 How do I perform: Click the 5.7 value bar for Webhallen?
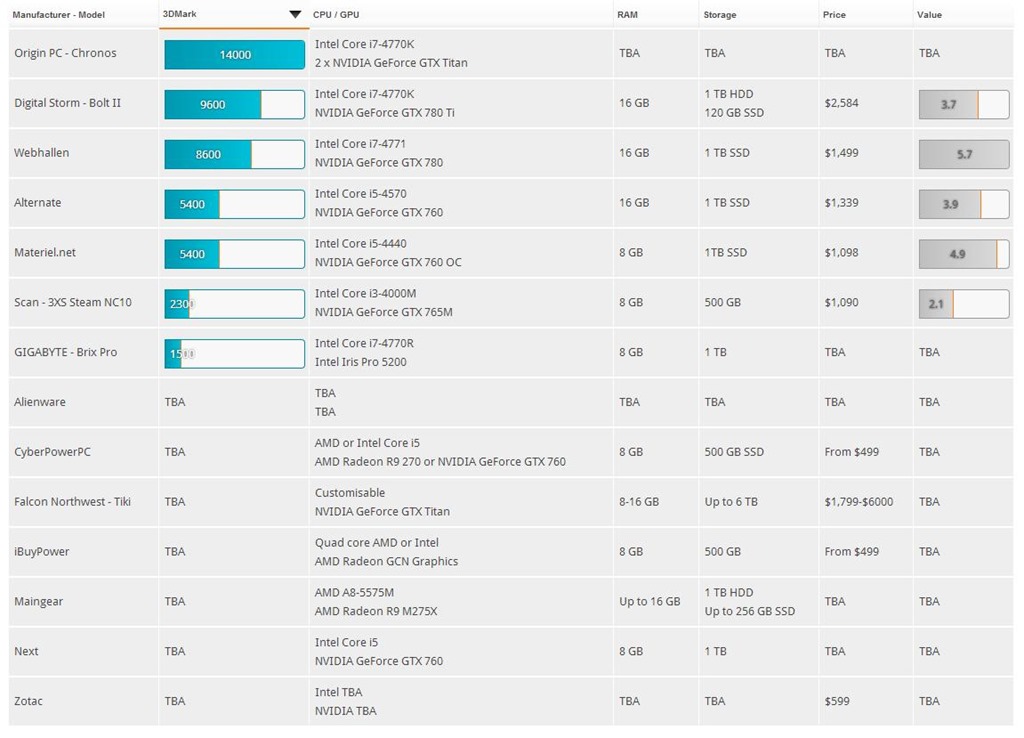tap(964, 154)
